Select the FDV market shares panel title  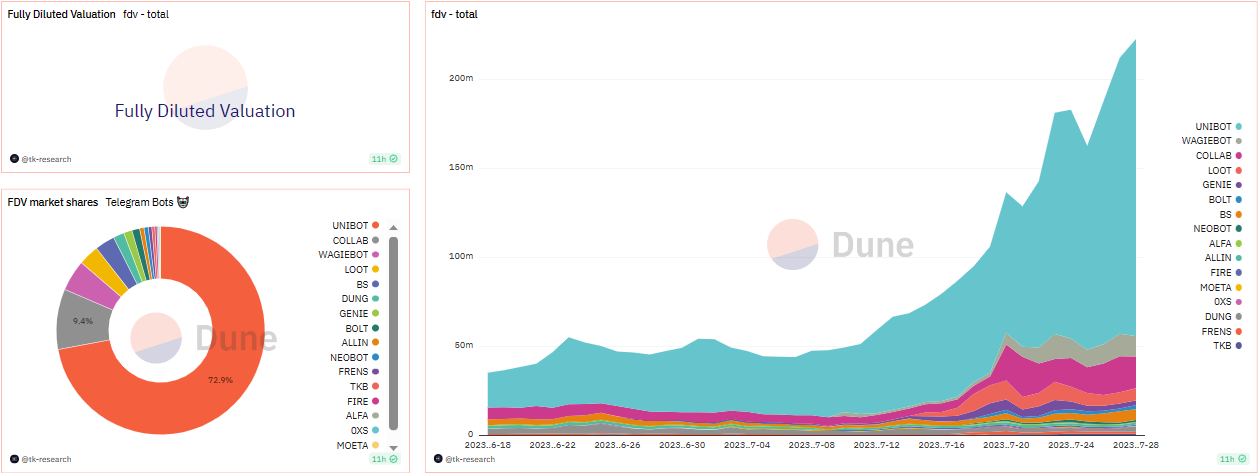click(53, 202)
